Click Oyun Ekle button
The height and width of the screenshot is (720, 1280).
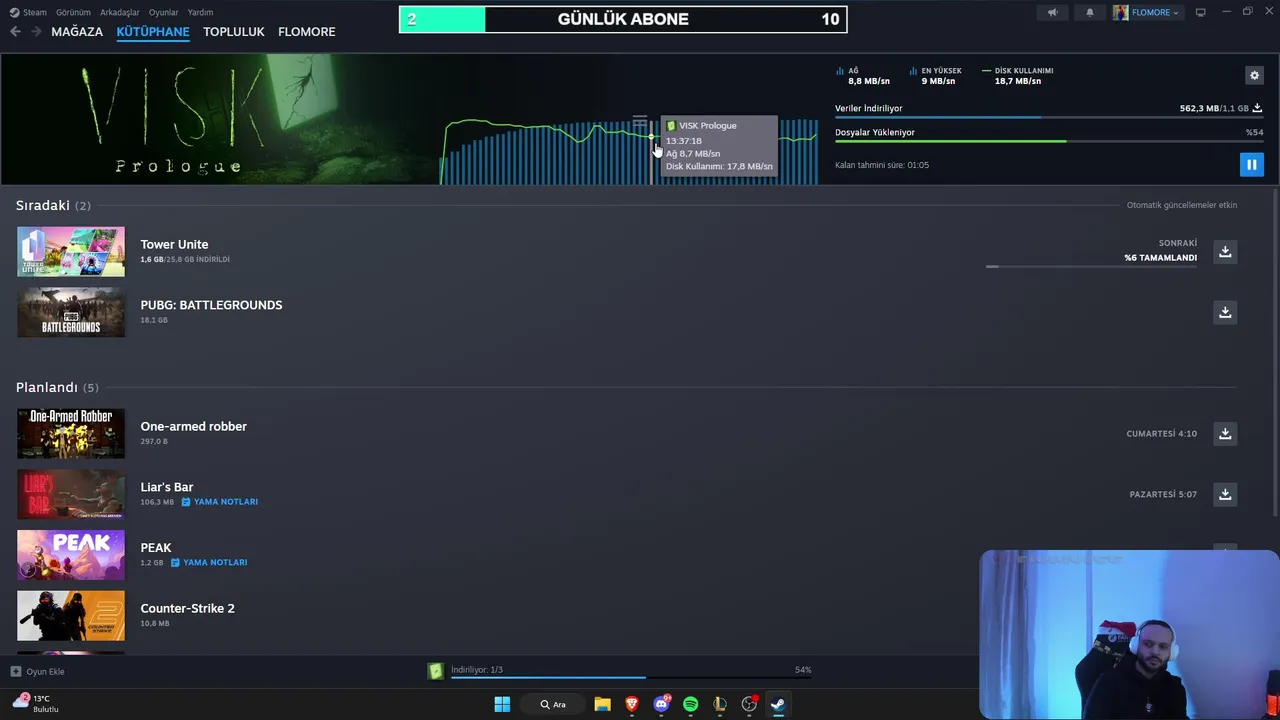click(38, 671)
